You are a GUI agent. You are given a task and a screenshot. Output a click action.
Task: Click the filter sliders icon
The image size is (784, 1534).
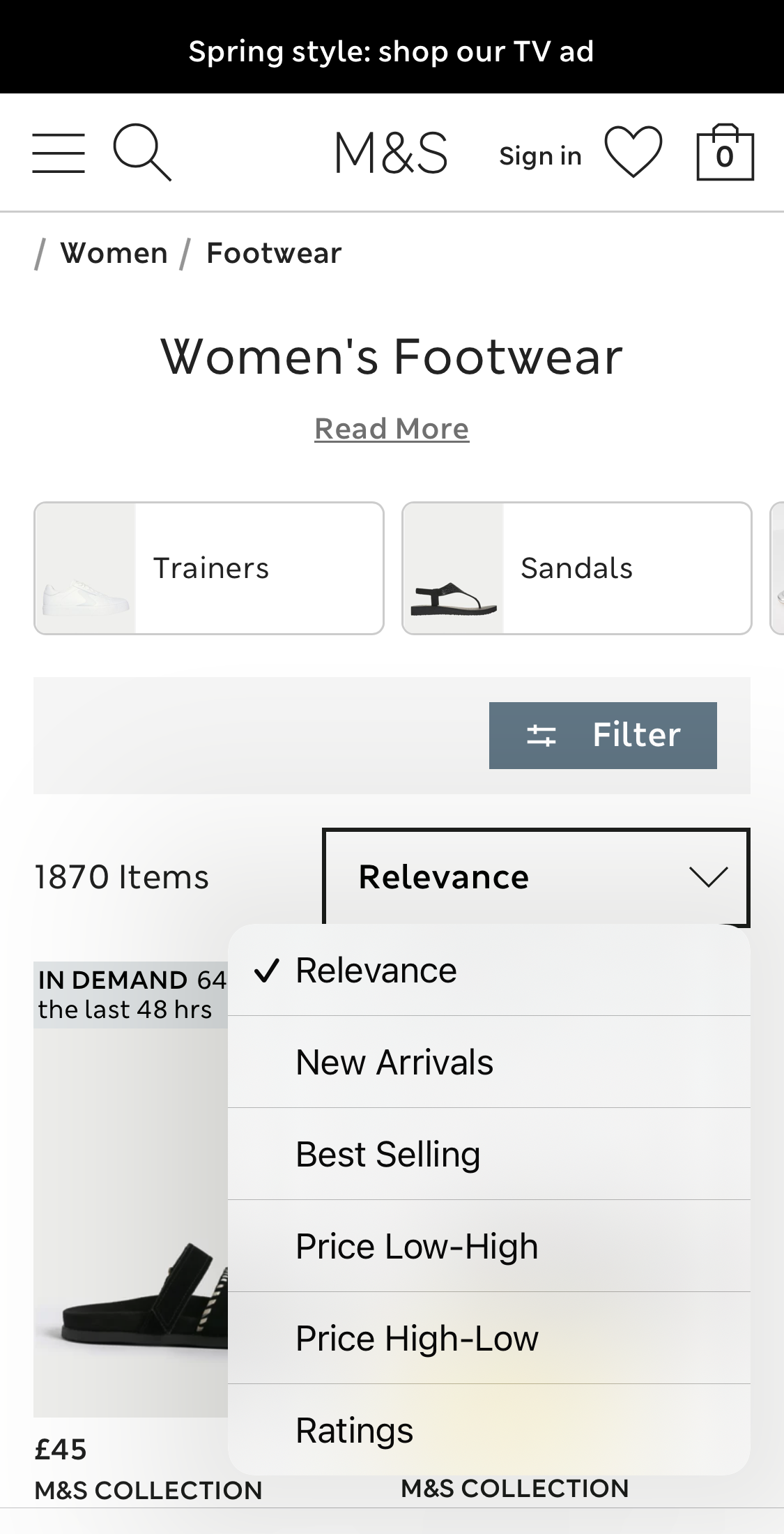pyautogui.click(x=543, y=734)
